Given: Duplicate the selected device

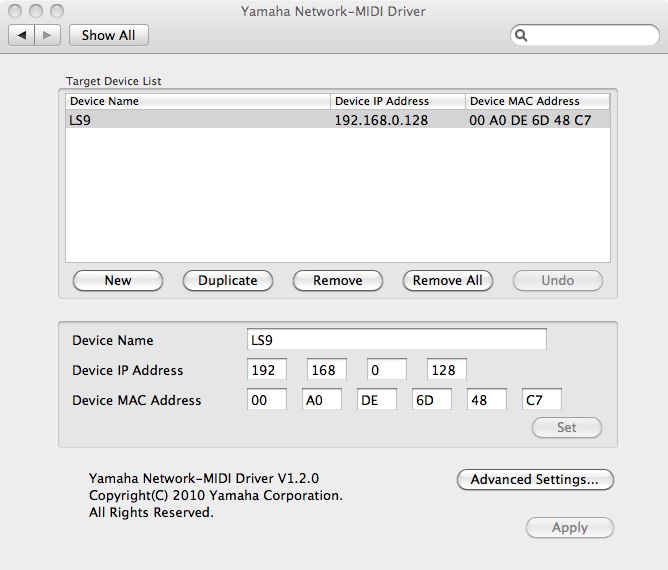Looking at the screenshot, I should [x=228, y=280].
